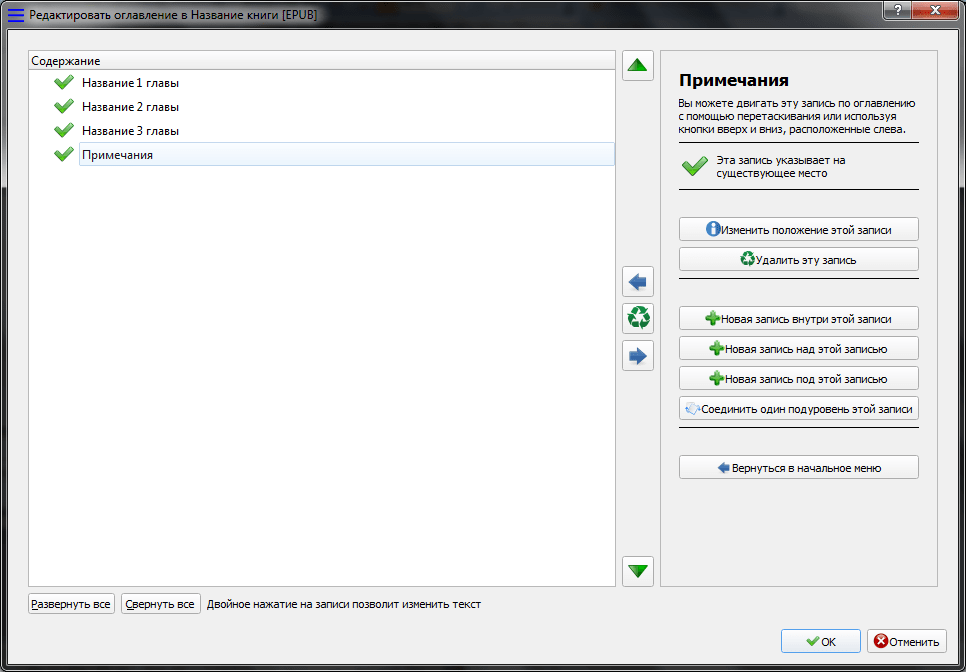Click the help question mark in title bar
This screenshot has width=966, height=672.
(x=895, y=9)
